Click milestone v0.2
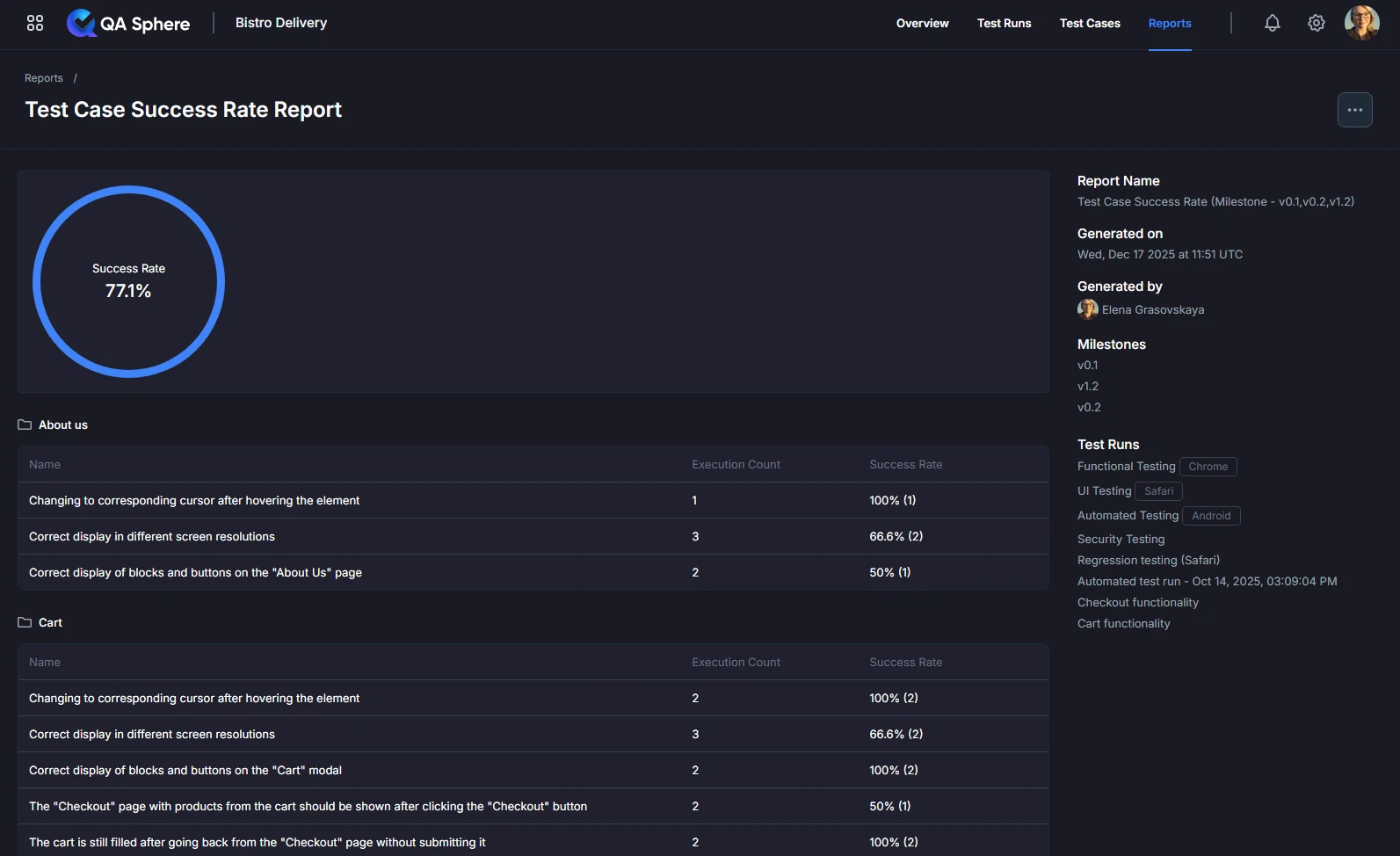Viewport: 1400px width, 856px height. point(1088,407)
